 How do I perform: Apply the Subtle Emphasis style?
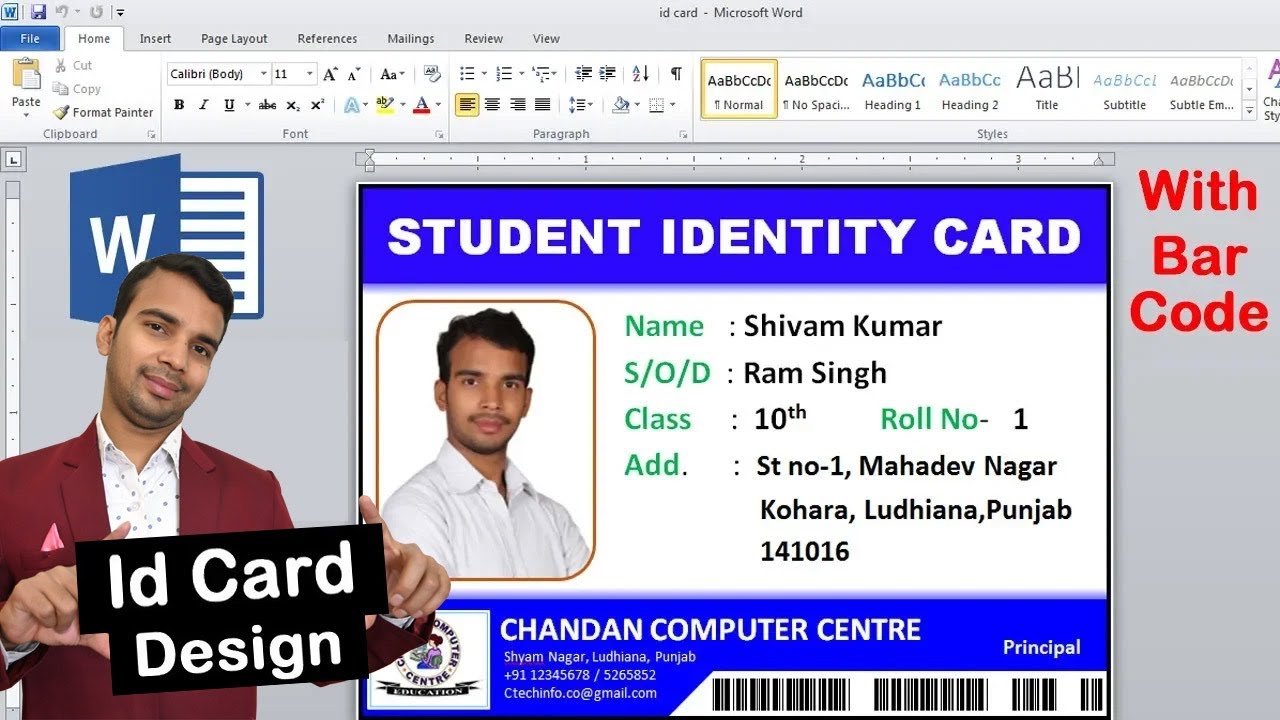[x=1201, y=89]
